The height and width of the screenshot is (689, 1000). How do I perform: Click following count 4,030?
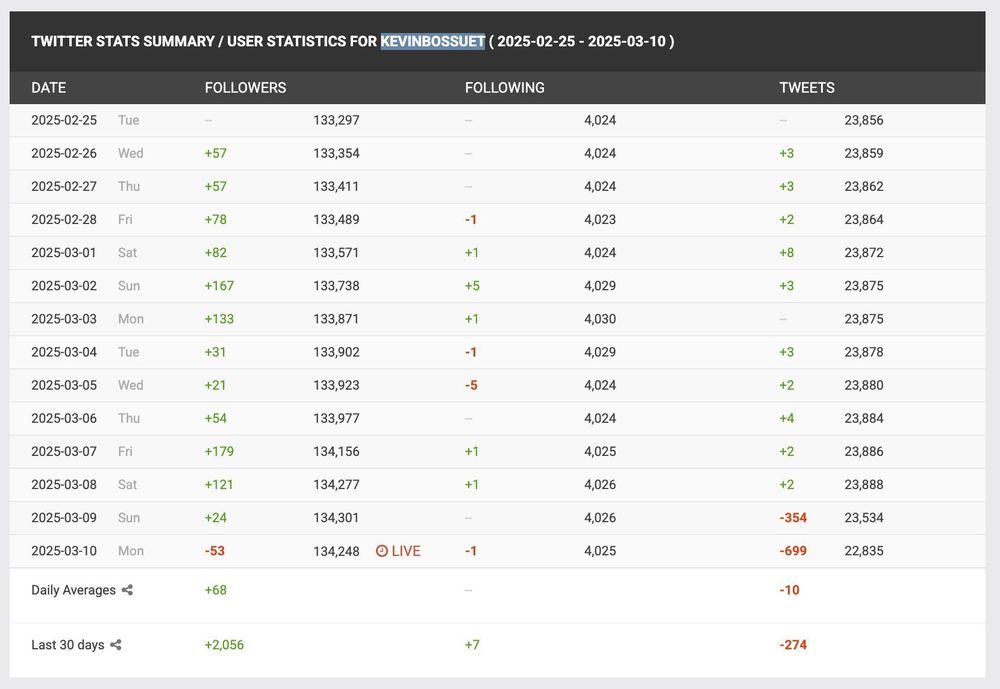(x=600, y=319)
